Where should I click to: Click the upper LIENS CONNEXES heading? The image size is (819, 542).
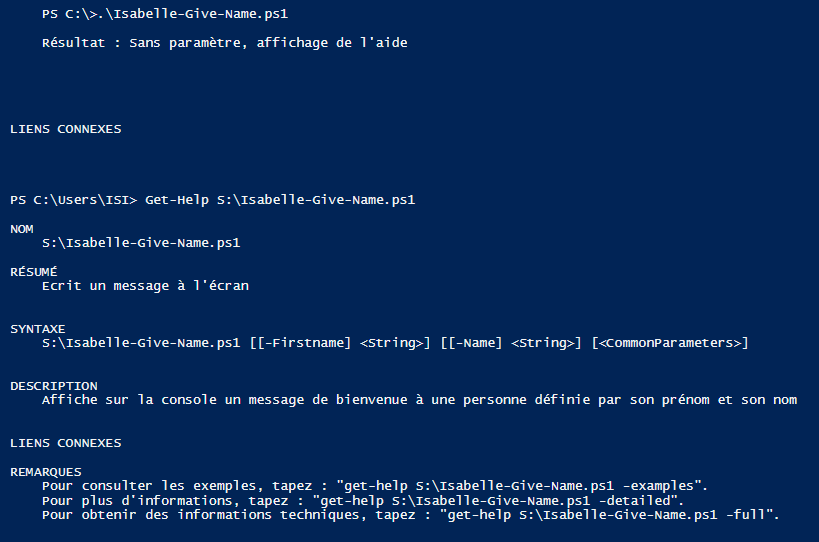(x=66, y=129)
